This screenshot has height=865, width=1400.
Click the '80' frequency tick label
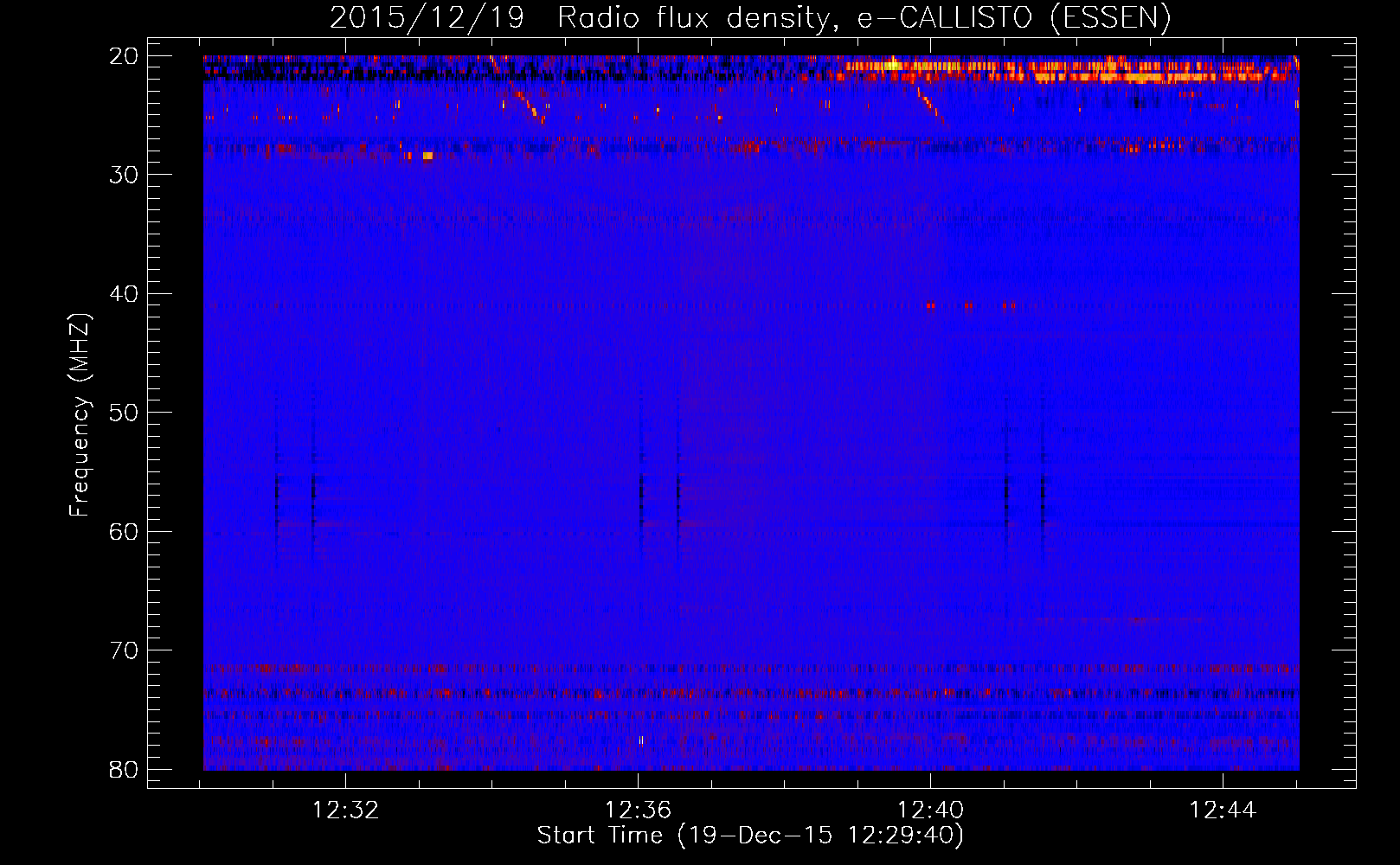pos(125,769)
